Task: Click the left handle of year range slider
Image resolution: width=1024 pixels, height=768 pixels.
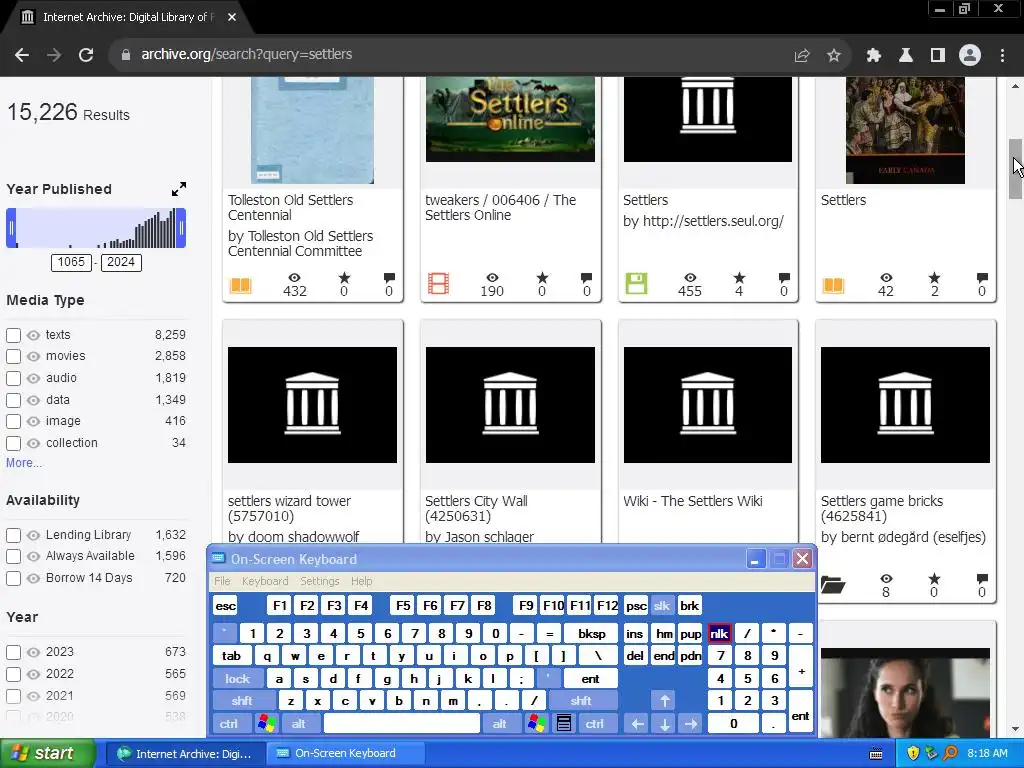Action: point(11,228)
